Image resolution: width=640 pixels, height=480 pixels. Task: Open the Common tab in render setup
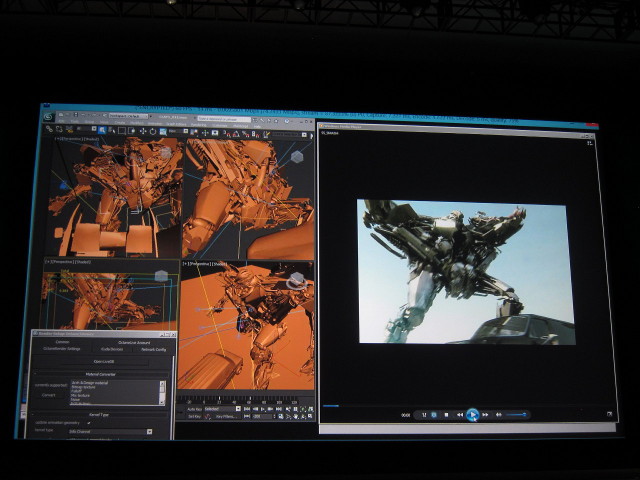click(x=62, y=342)
